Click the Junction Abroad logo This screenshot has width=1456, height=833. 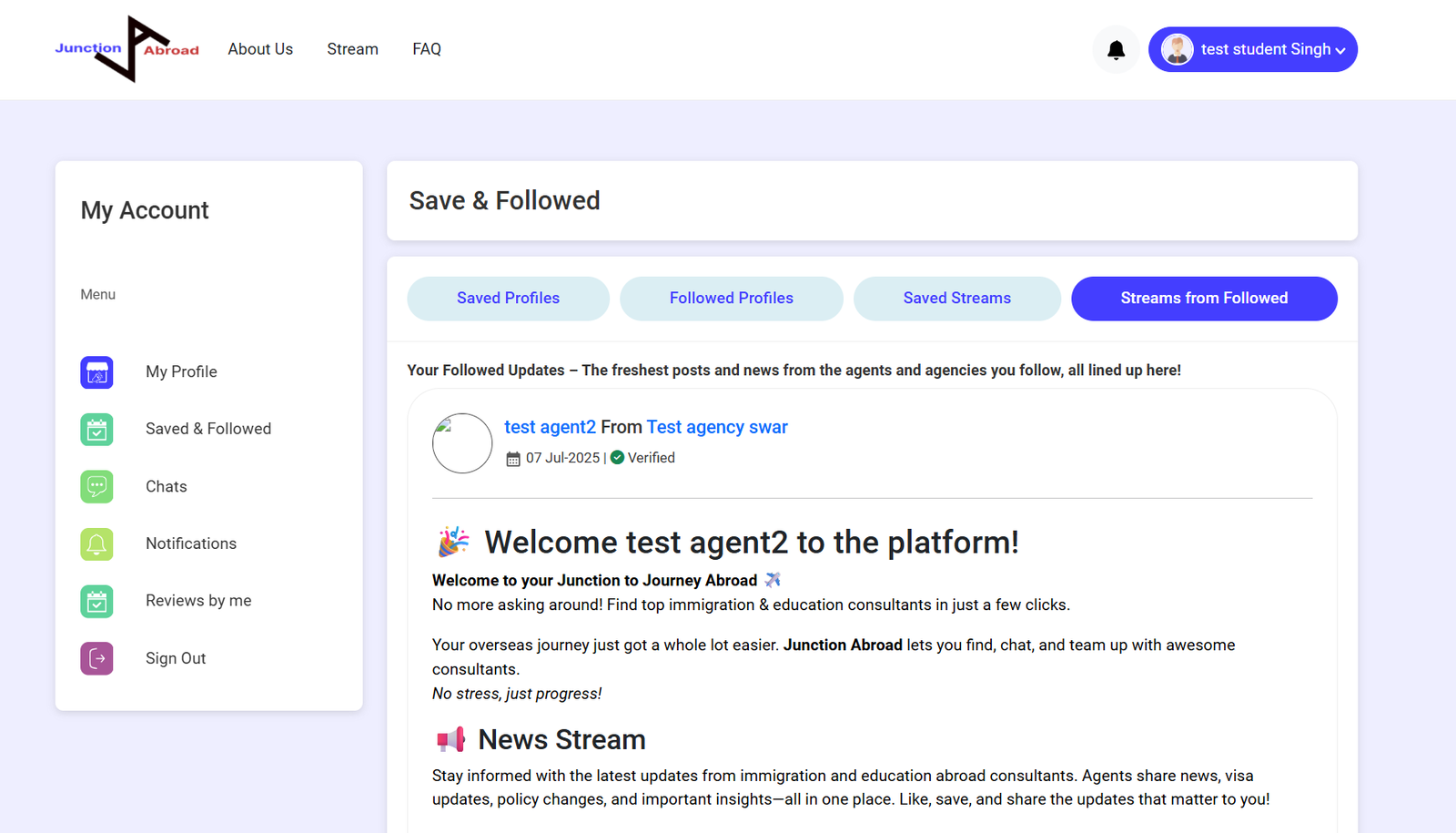(126, 49)
